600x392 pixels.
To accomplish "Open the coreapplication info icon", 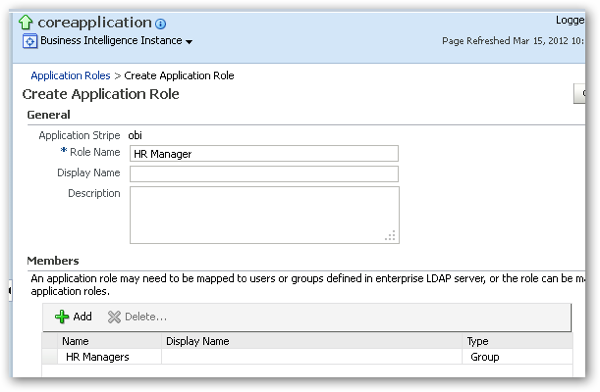I will click(x=161, y=24).
